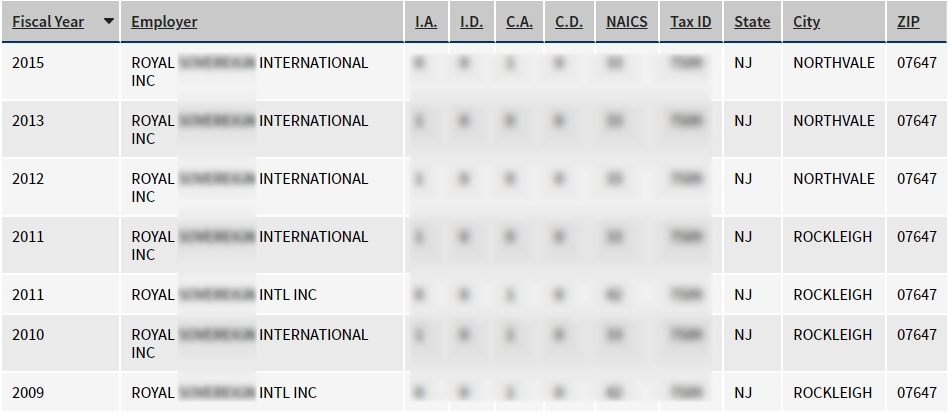Image resolution: width=949 pixels, height=414 pixels.
Task: Sort by the Tax ID column header
Action: pyautogui.click(x=690, y=22)
